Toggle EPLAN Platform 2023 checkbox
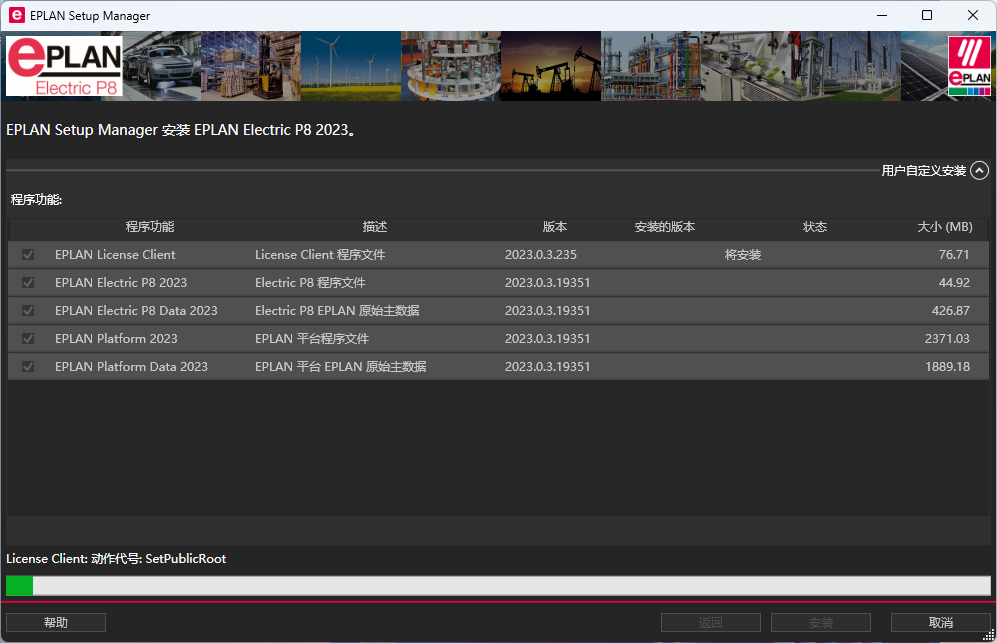997x643 pixels. [x=28, y=338]
